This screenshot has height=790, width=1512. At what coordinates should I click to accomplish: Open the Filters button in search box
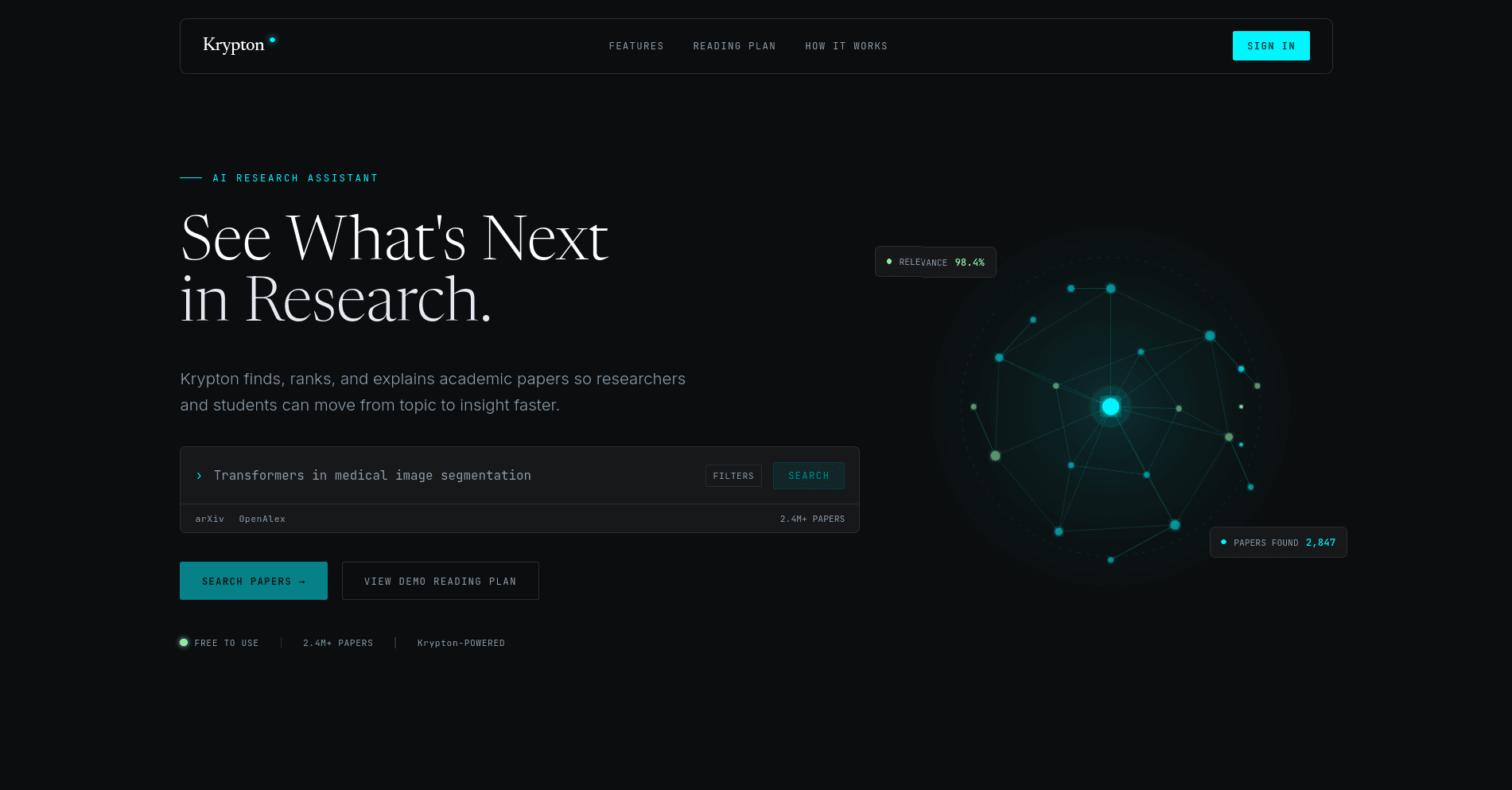pyautogui.click(x=733, y=476)
